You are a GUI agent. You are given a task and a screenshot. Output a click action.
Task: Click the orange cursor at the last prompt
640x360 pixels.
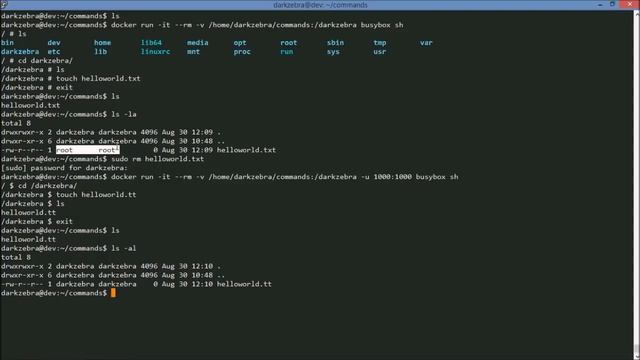pyautogui.click(x=113, y=293)
